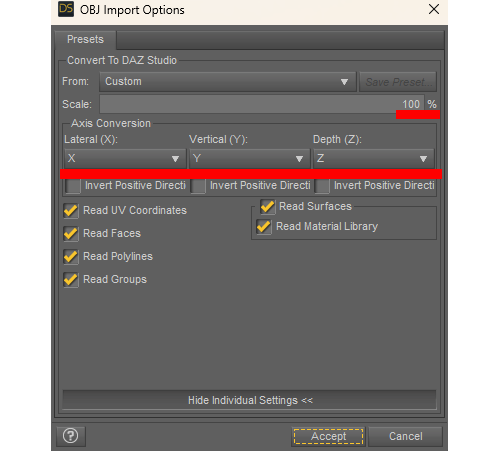Click the Scale value 100
Screen dimensions: 500x451
pyautogui.click(x=411, y=104)
